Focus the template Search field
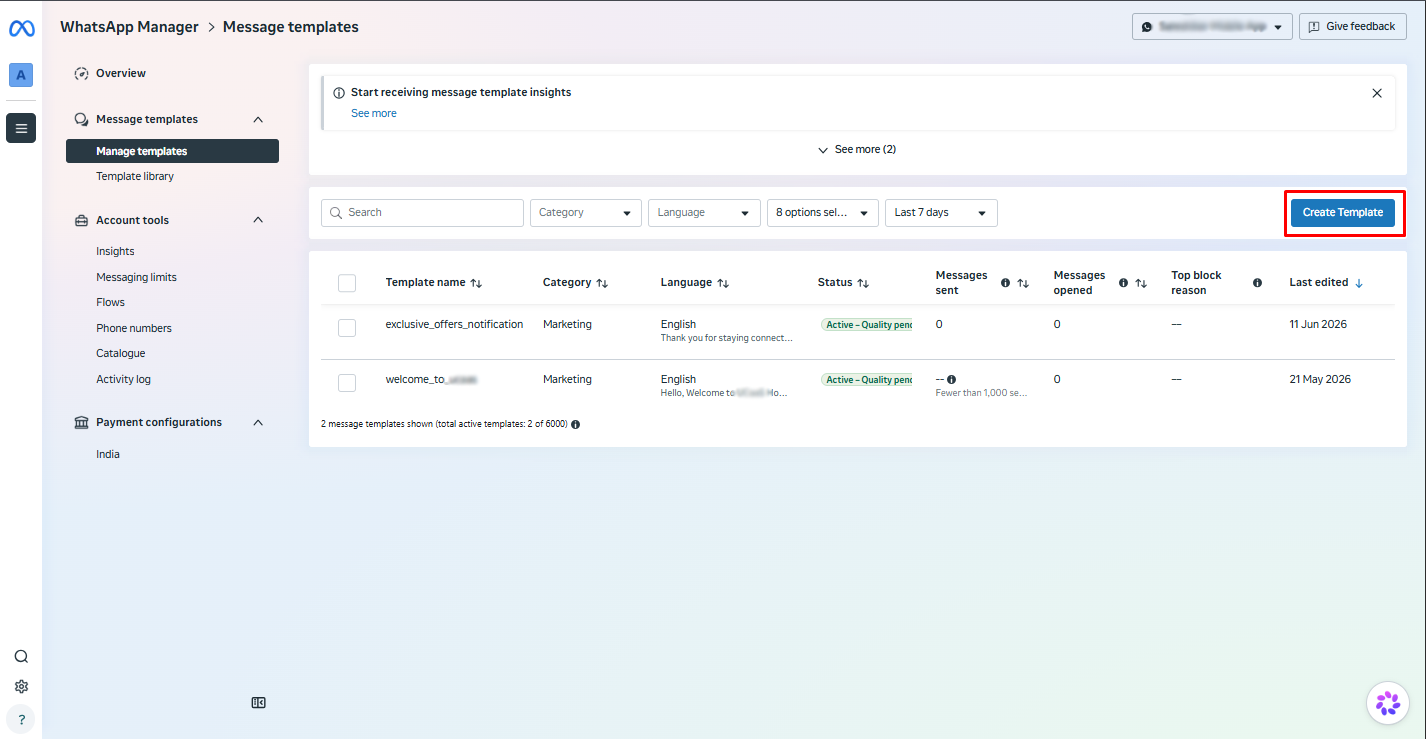 422,213
